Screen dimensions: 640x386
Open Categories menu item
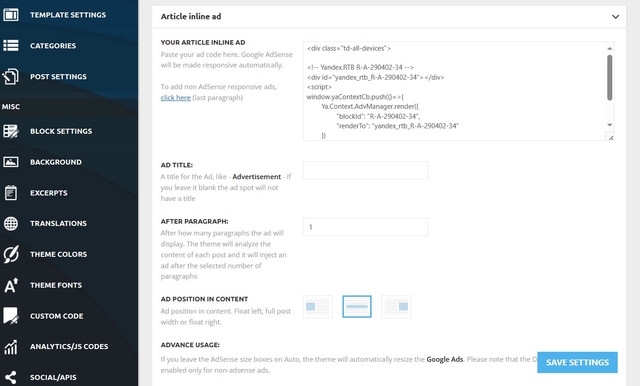click(53, 46)
